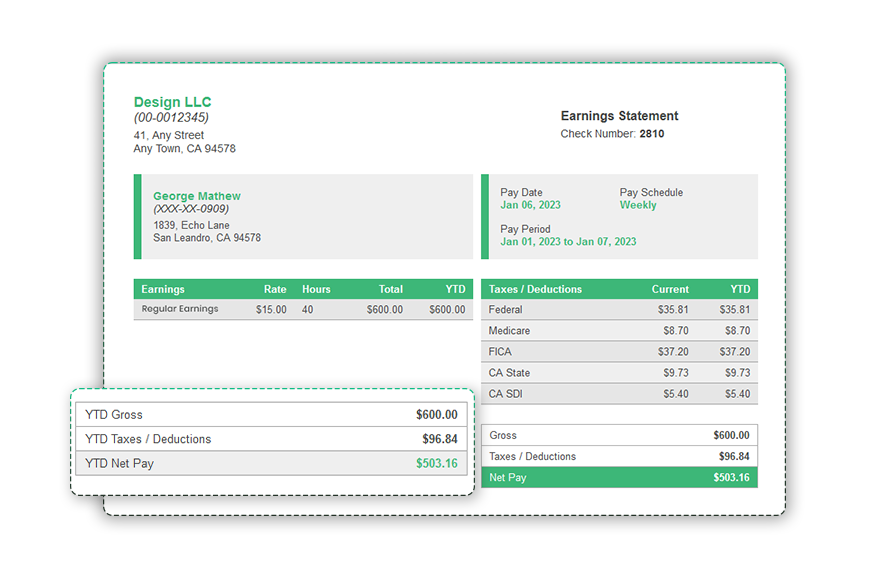Click the check number 2810 value
Screen dimensions: 875x580
tap(651, 133)
